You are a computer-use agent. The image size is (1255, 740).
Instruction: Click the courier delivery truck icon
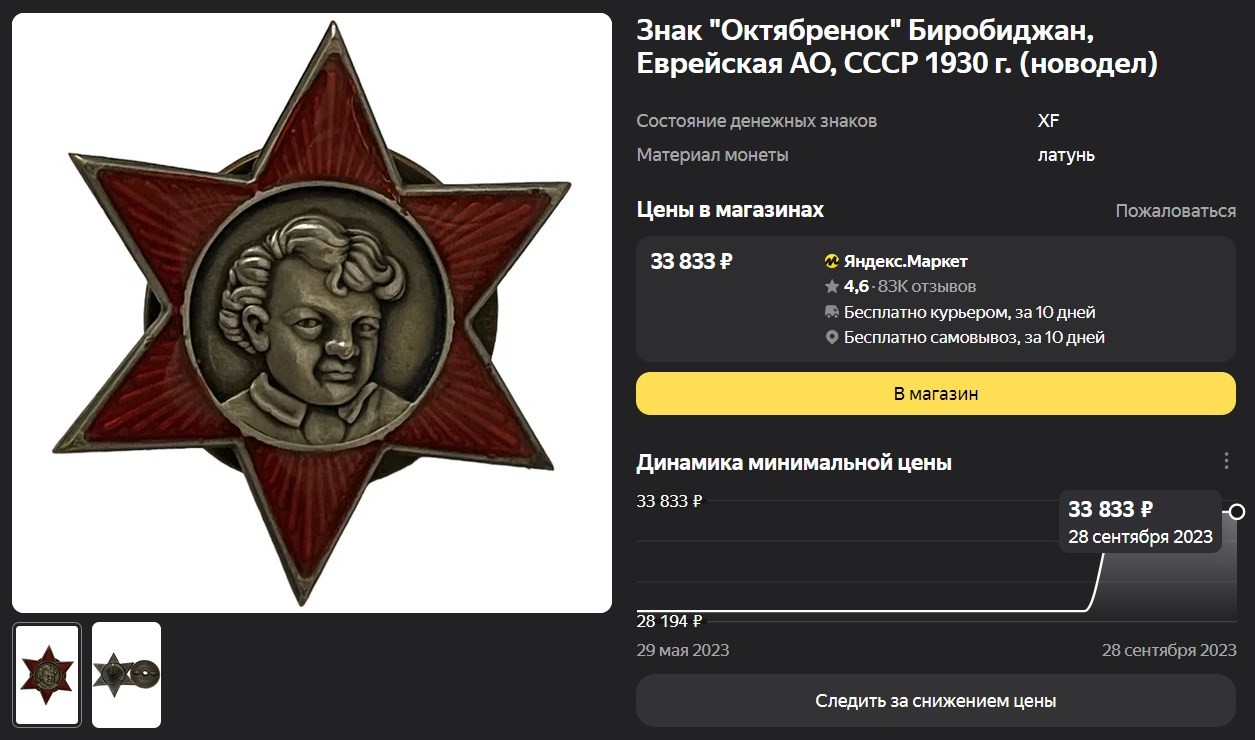pyautogui.click(x=831, y=312)
